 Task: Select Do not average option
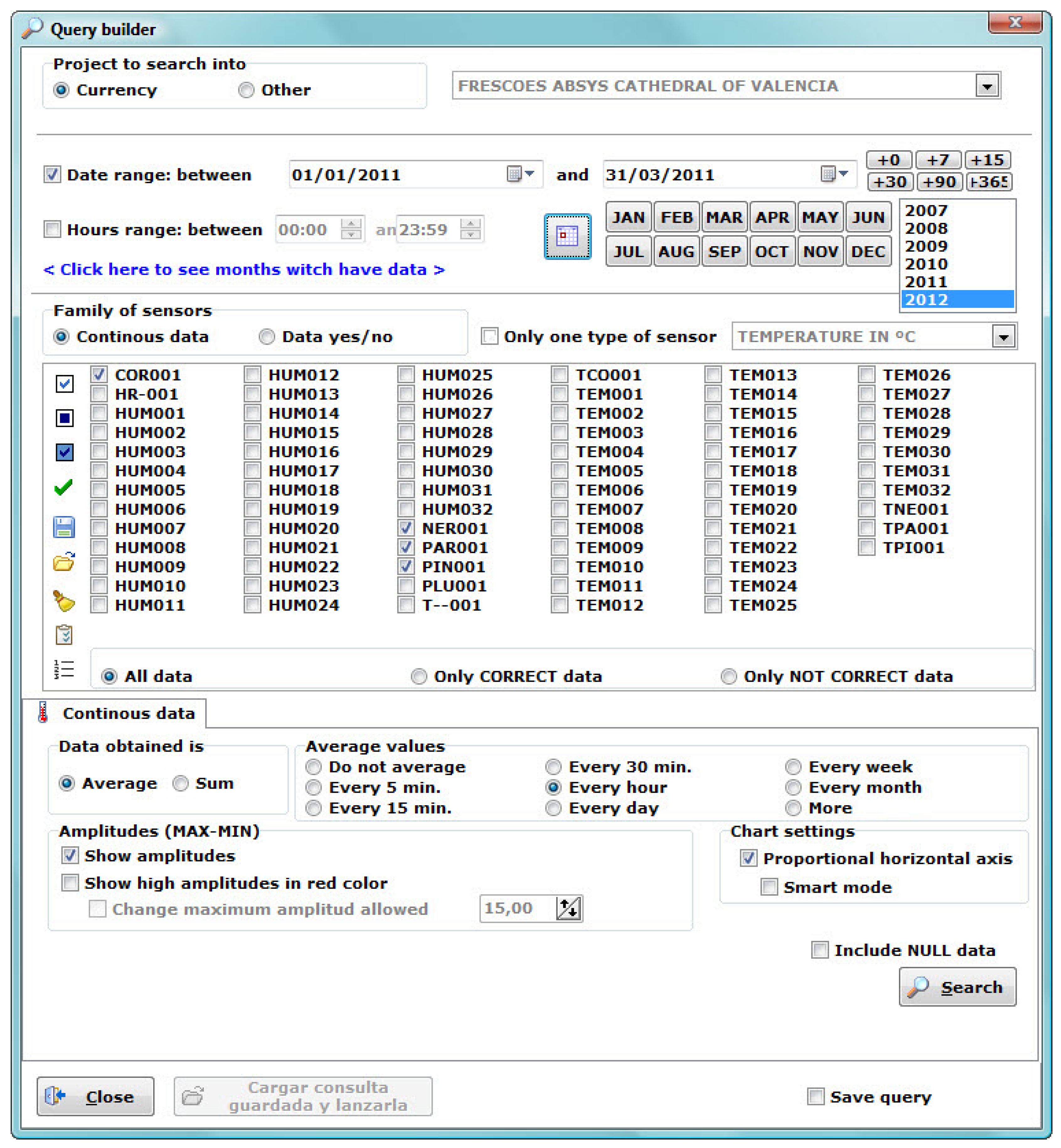point(313,767)
